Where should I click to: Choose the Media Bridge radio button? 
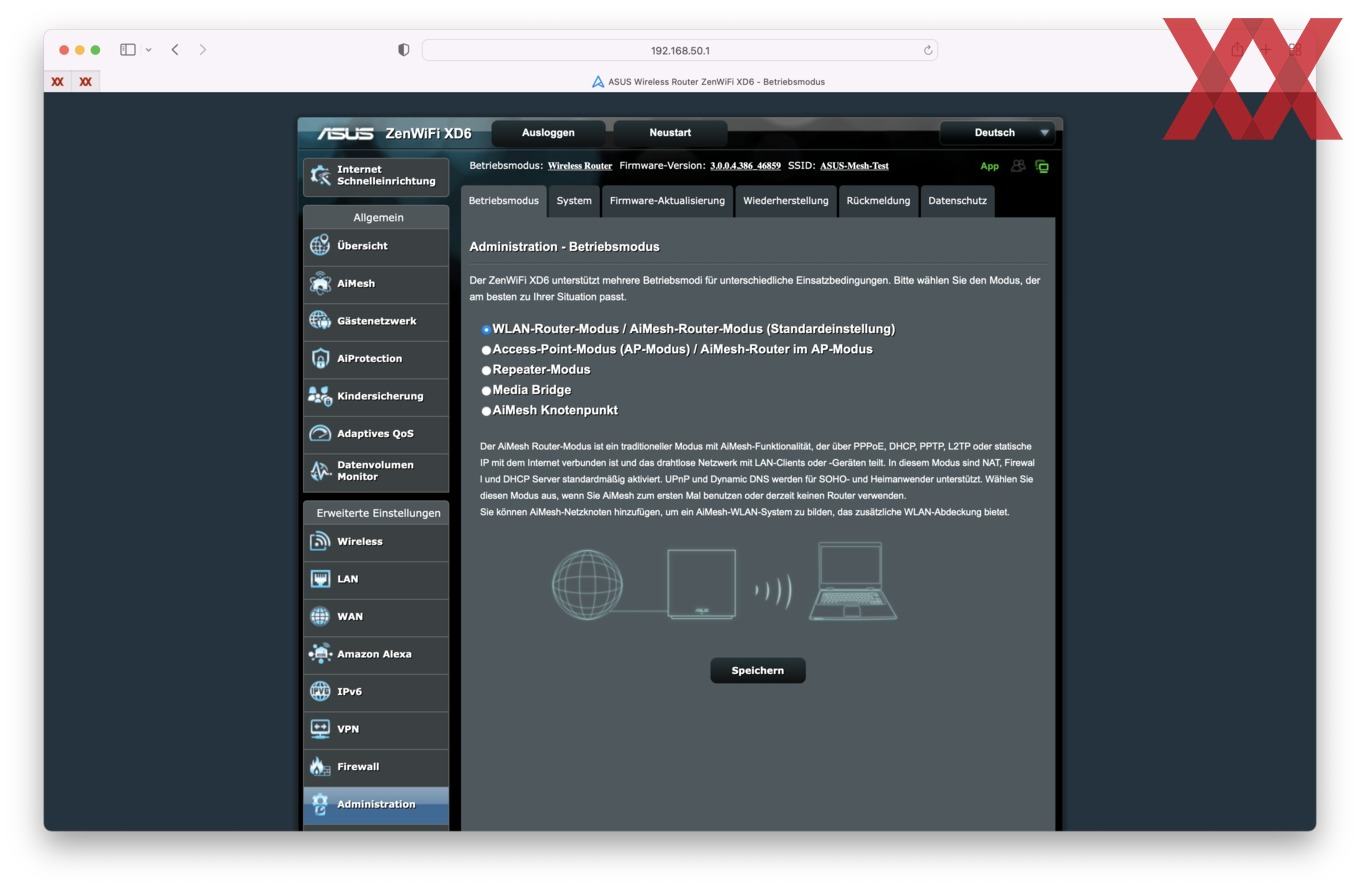click(x=487, y=391)
